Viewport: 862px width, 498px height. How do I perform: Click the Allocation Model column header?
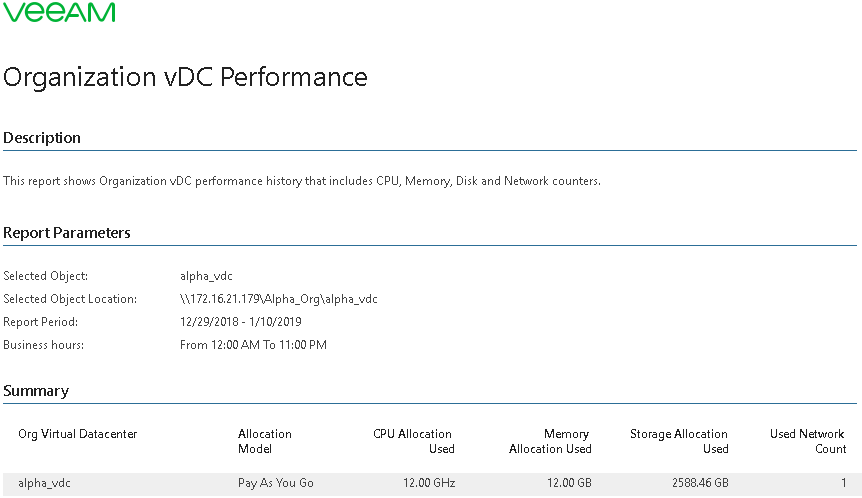[264, 441]
